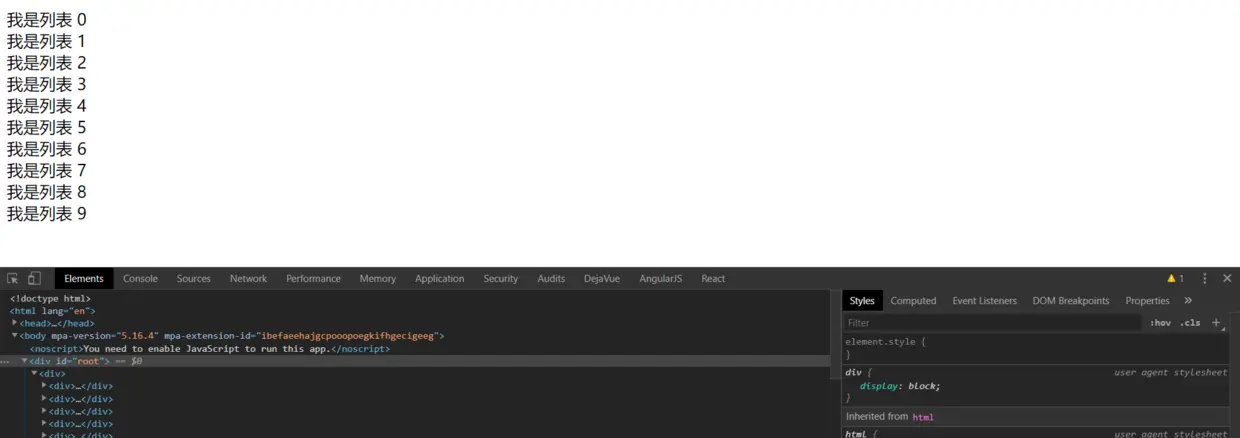This screenshot has width=1240, height=438.
Task: Click list item 我是列表 4
Action: 47,105
